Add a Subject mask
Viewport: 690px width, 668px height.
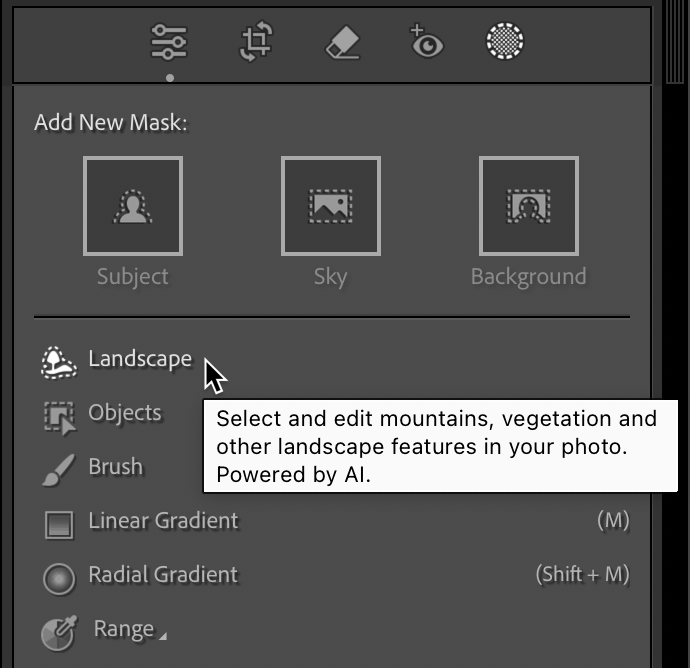(x=133, y=206)
